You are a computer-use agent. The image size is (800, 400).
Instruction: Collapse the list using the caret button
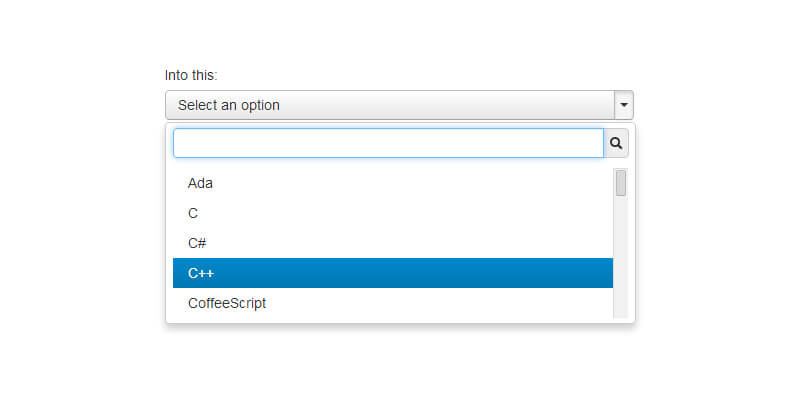pos(624,104)
